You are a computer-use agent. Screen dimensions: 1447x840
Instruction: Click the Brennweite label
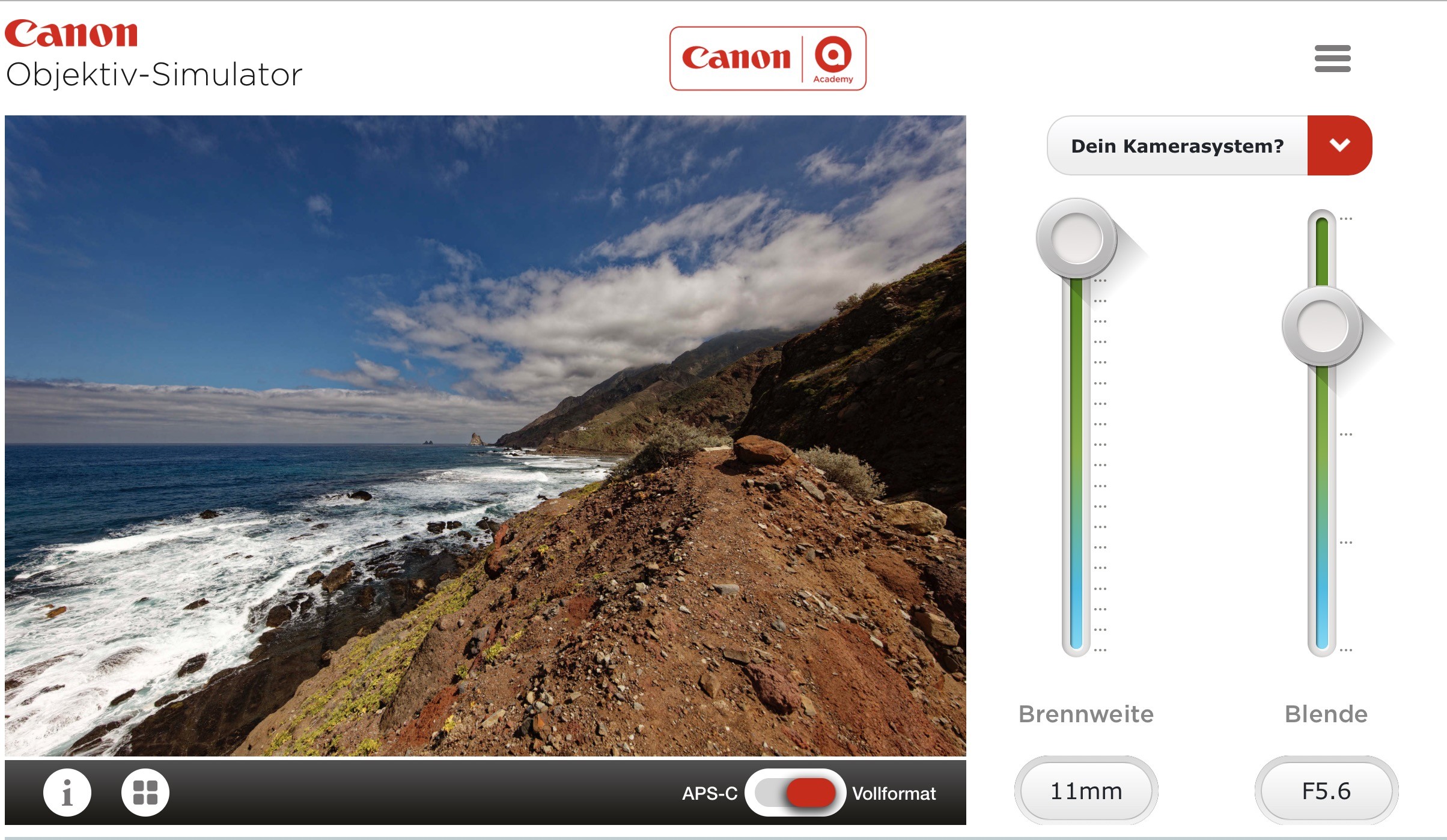tap(1086, 714)
